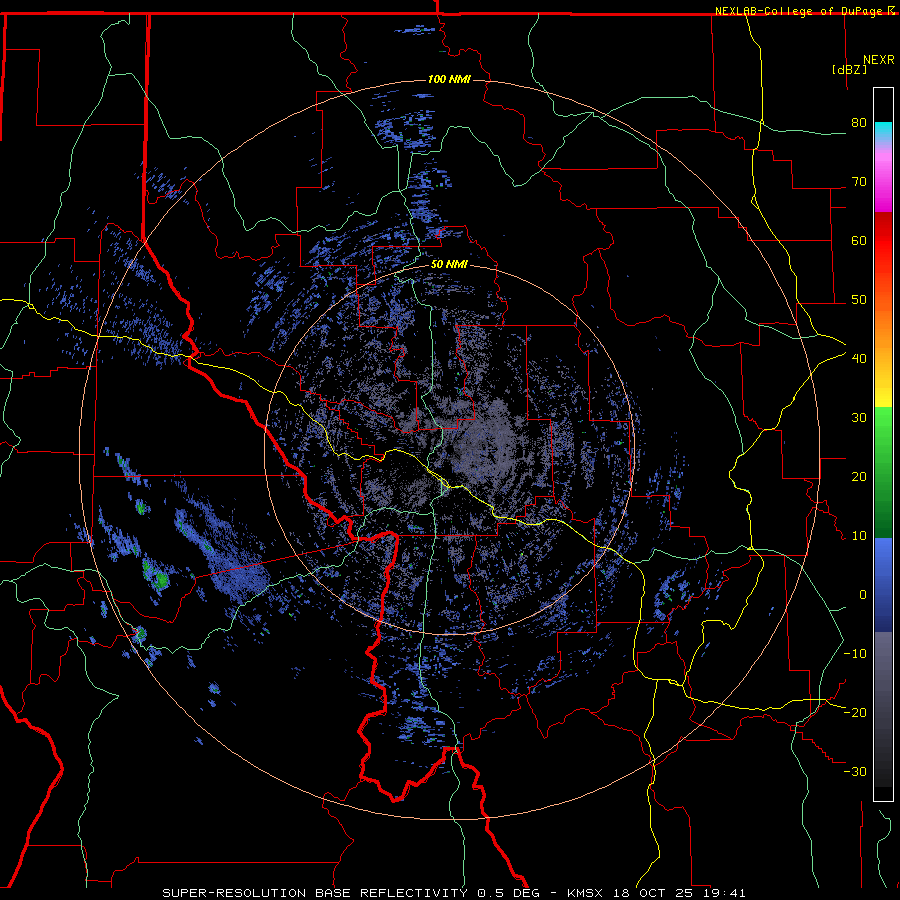The image size is (900, 900).
Task: Click the dBZ legend unit label
Action: [x=849, y=69]
